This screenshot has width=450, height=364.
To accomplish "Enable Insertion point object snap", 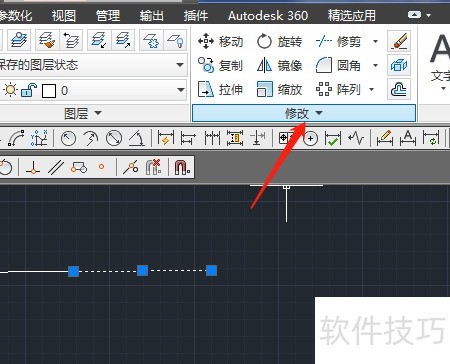I will 79,167.
